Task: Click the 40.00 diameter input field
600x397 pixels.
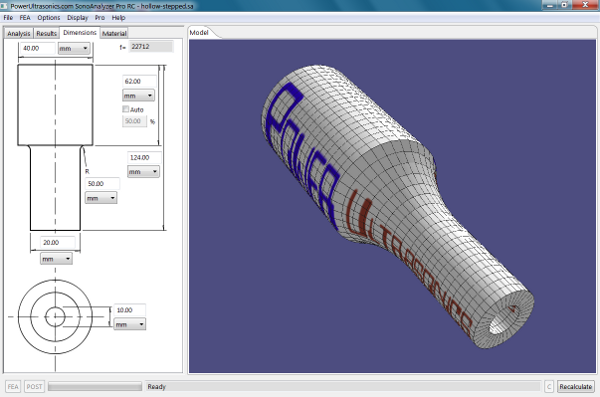Action: point(37,48)
